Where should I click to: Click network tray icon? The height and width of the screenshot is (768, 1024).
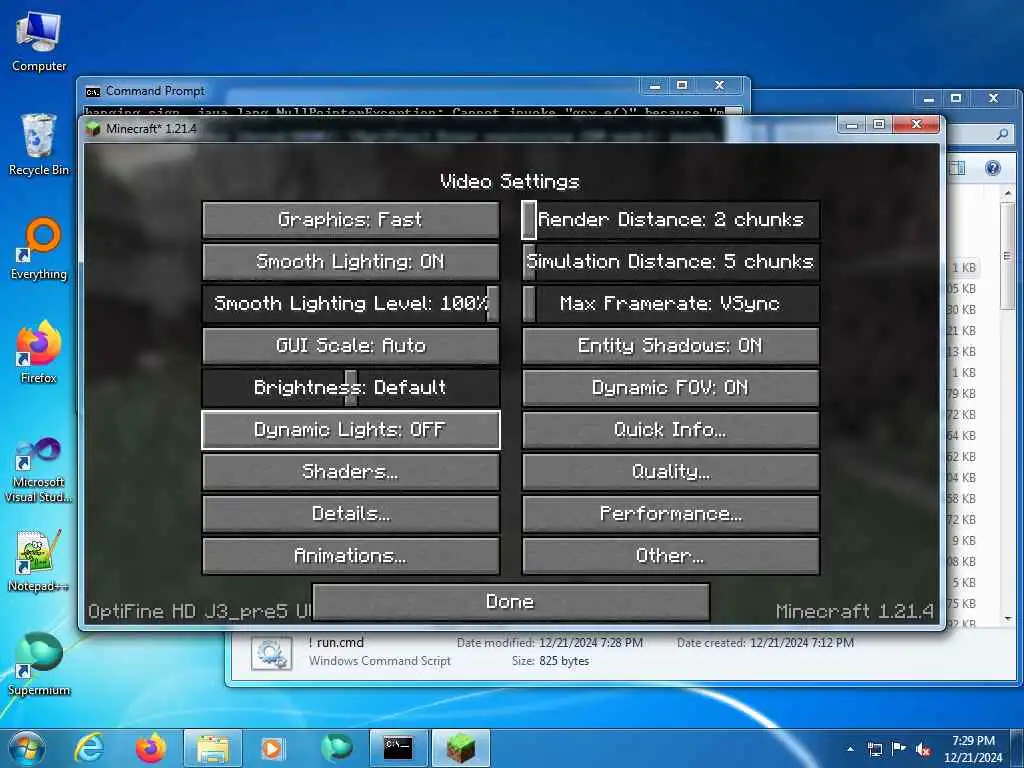point(874,749)
